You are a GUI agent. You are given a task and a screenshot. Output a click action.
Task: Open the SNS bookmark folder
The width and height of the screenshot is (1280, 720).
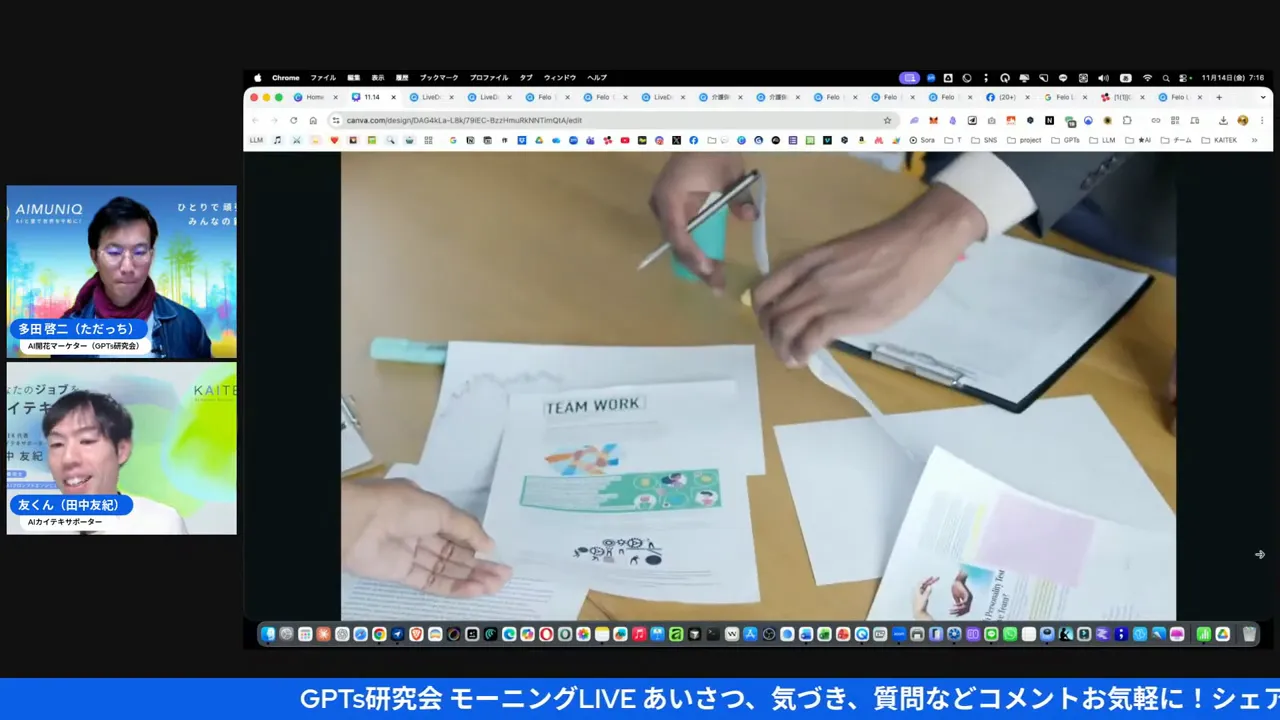point(989,140)
